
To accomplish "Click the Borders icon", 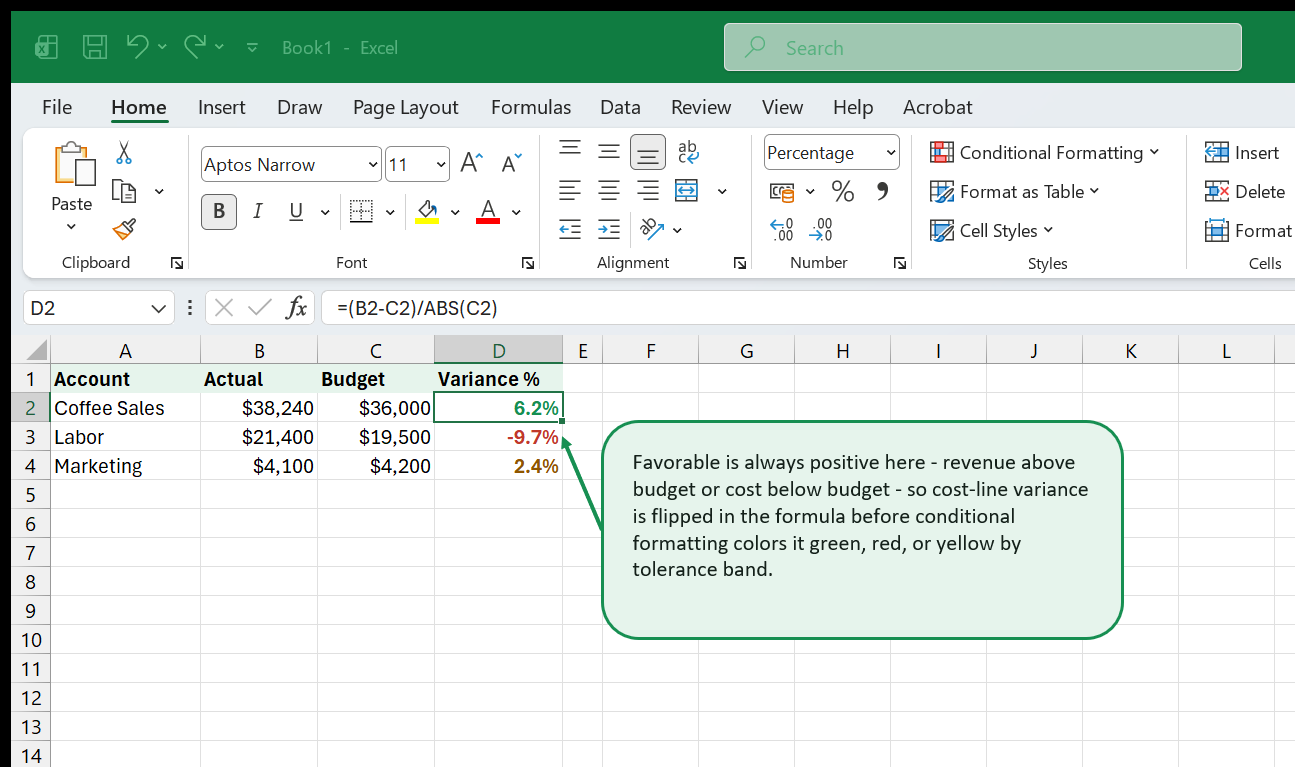I will click(361, 211).
